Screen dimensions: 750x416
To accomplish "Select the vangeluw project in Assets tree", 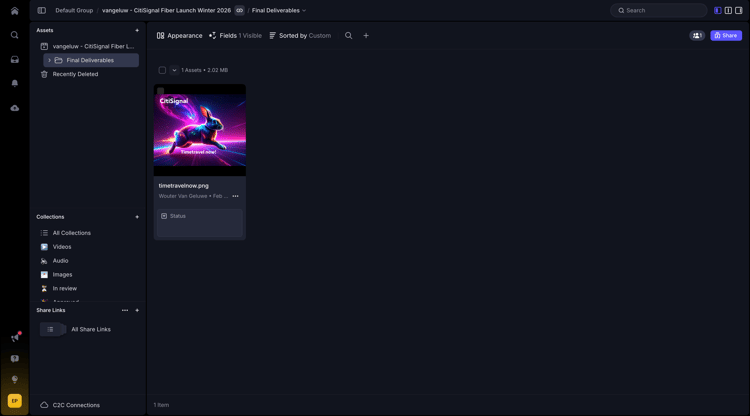I will 88,46.
